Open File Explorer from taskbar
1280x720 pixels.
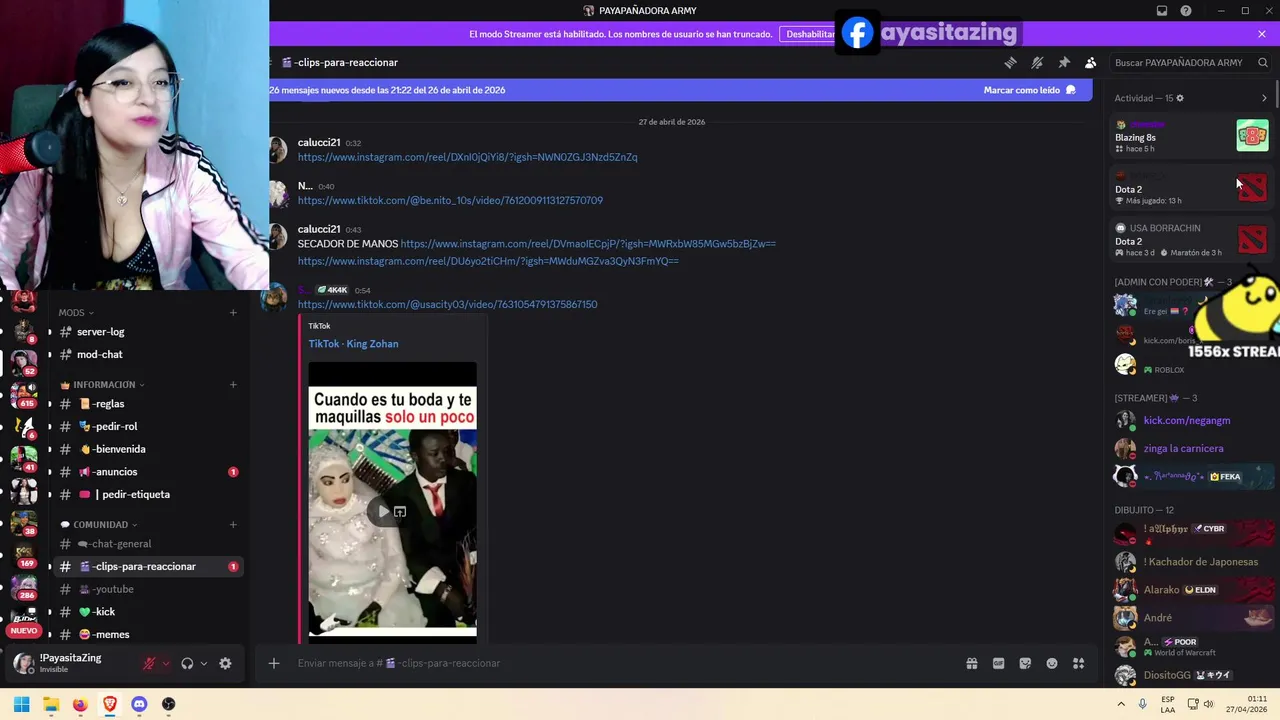tap(51, 704)
